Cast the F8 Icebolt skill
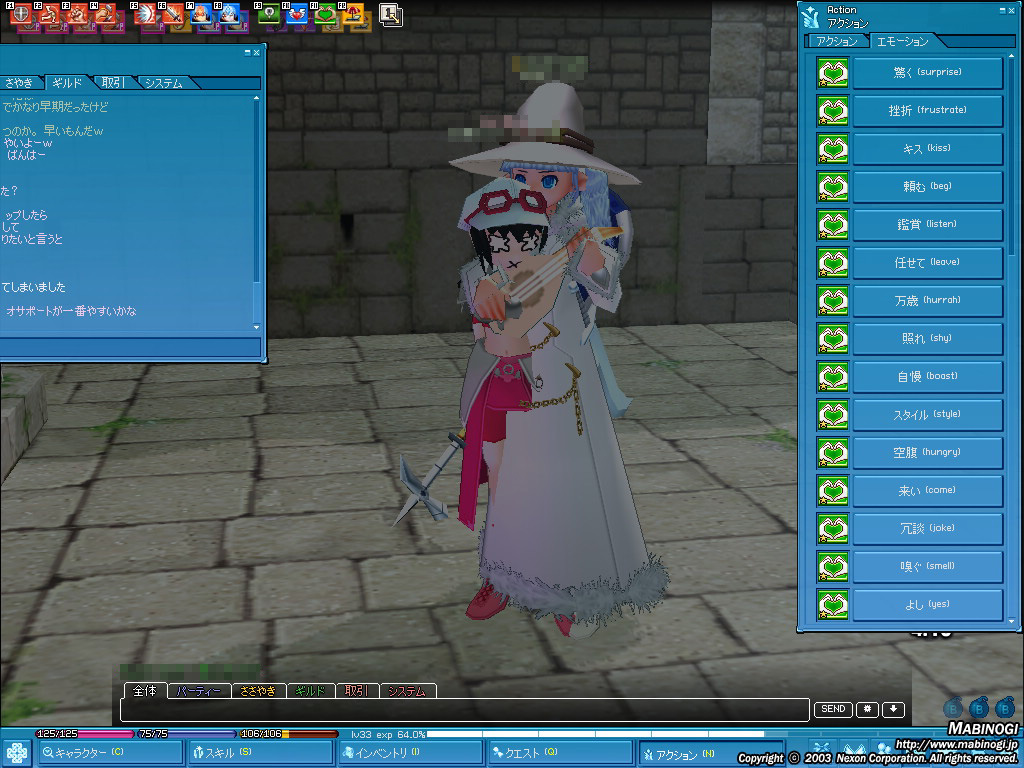1024x768 pixels. tap(229, 14)
